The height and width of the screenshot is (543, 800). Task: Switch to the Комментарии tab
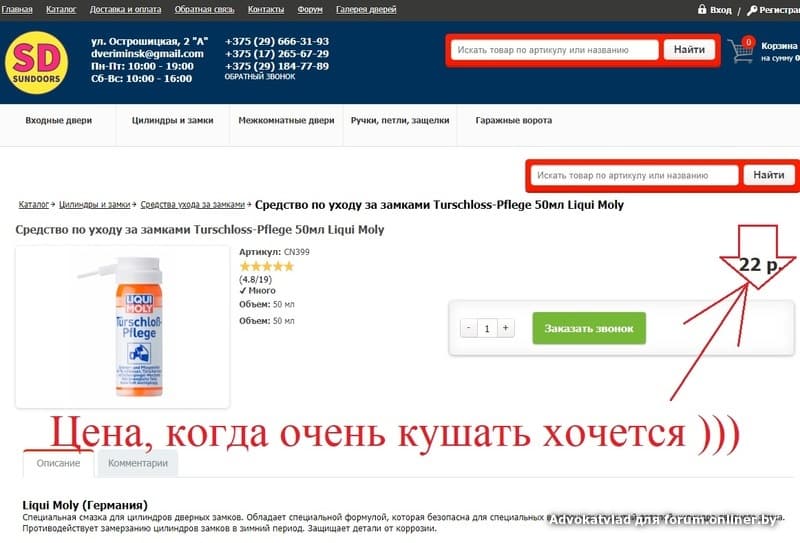[x=138, y=463]
